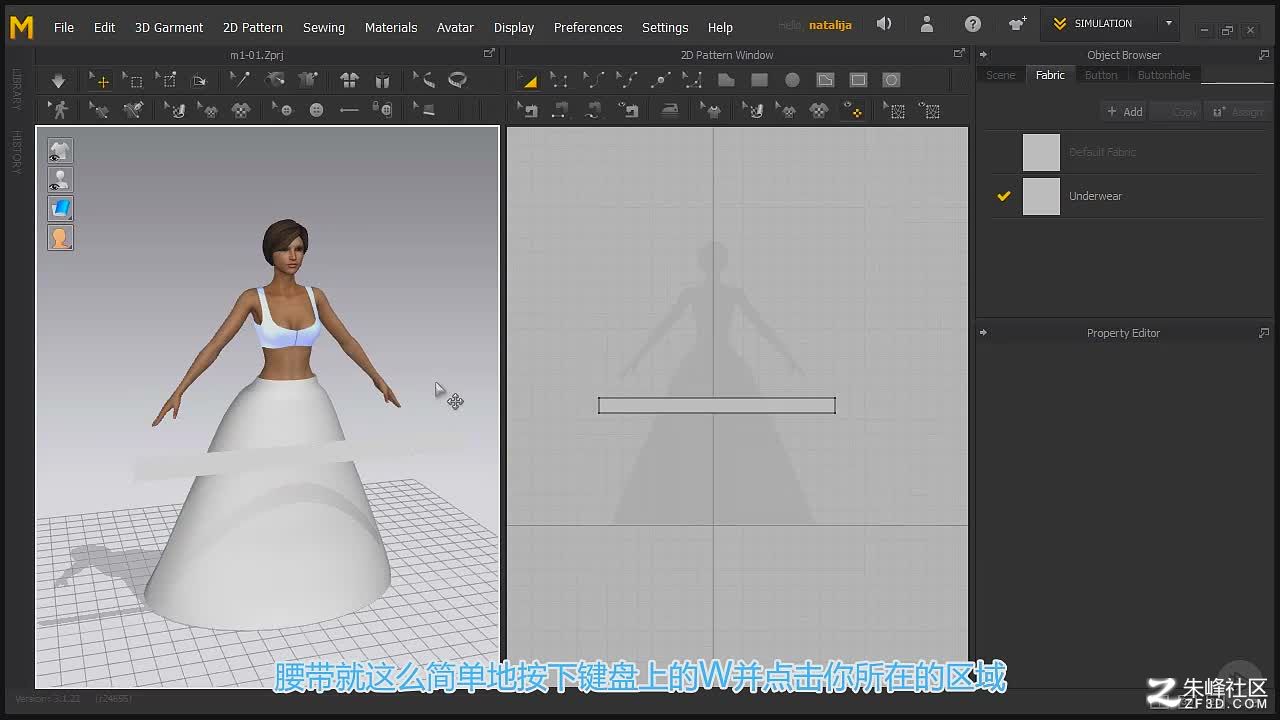Open the Sewing menu
Image resolution: width=1280 pixels, height=720 pixels.
click(324, 27)
